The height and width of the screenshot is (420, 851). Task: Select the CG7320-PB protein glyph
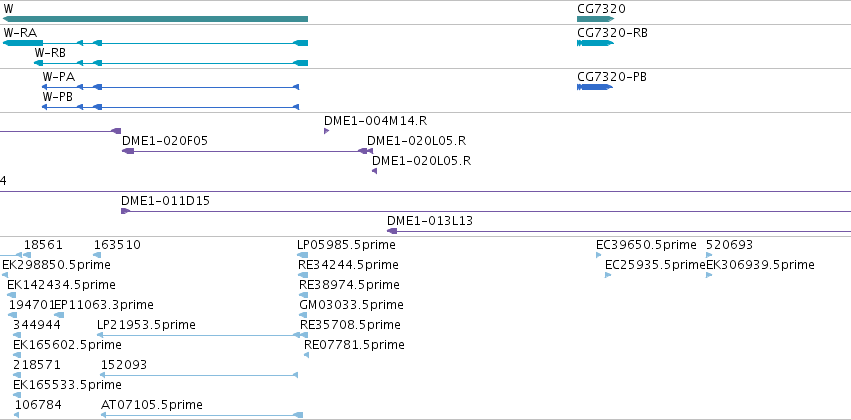point(595,87)
